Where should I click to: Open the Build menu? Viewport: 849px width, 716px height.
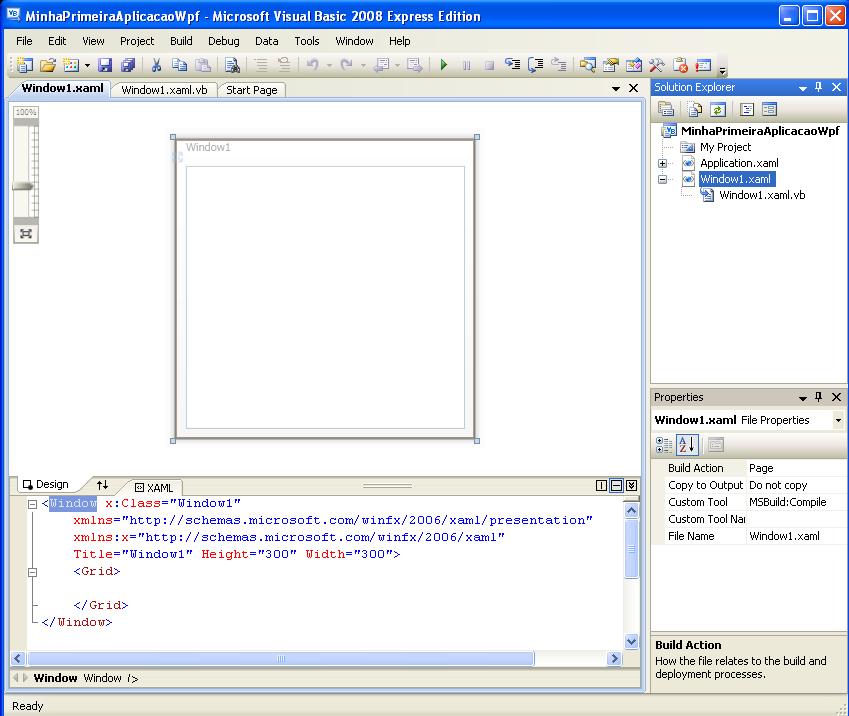point(181,41)
